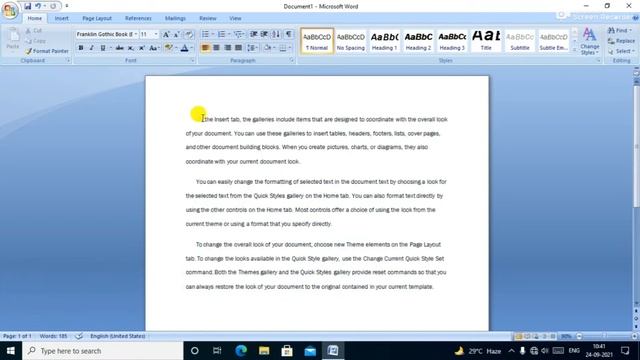Switch to the Review tab

point(208,18)
